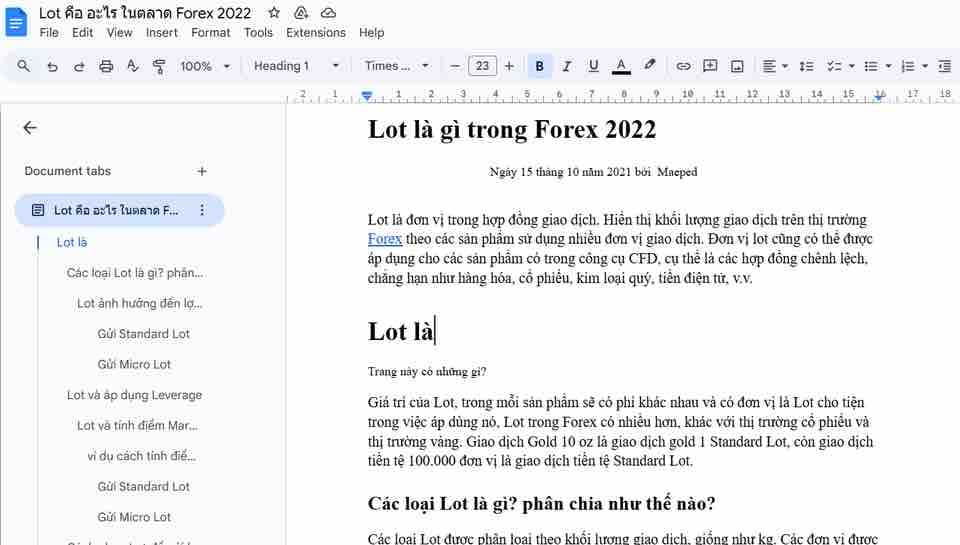Open the text color picker

pyautogui.click(x=621, y=66)
